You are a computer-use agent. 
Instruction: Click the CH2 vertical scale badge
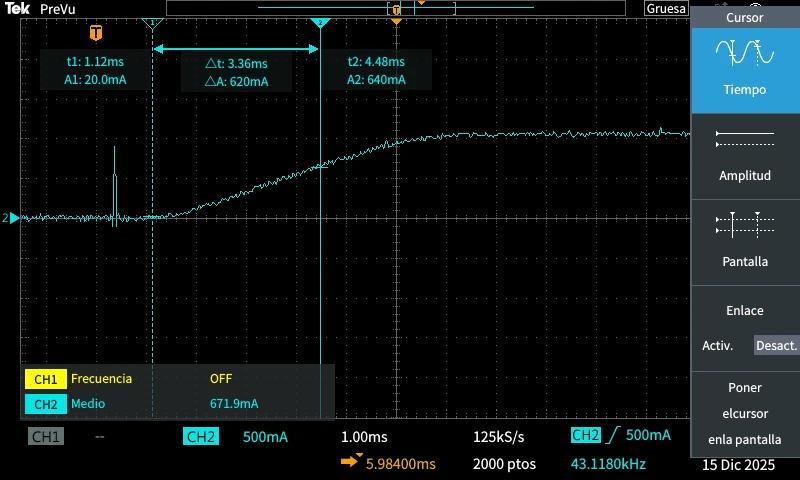(201, 437)
